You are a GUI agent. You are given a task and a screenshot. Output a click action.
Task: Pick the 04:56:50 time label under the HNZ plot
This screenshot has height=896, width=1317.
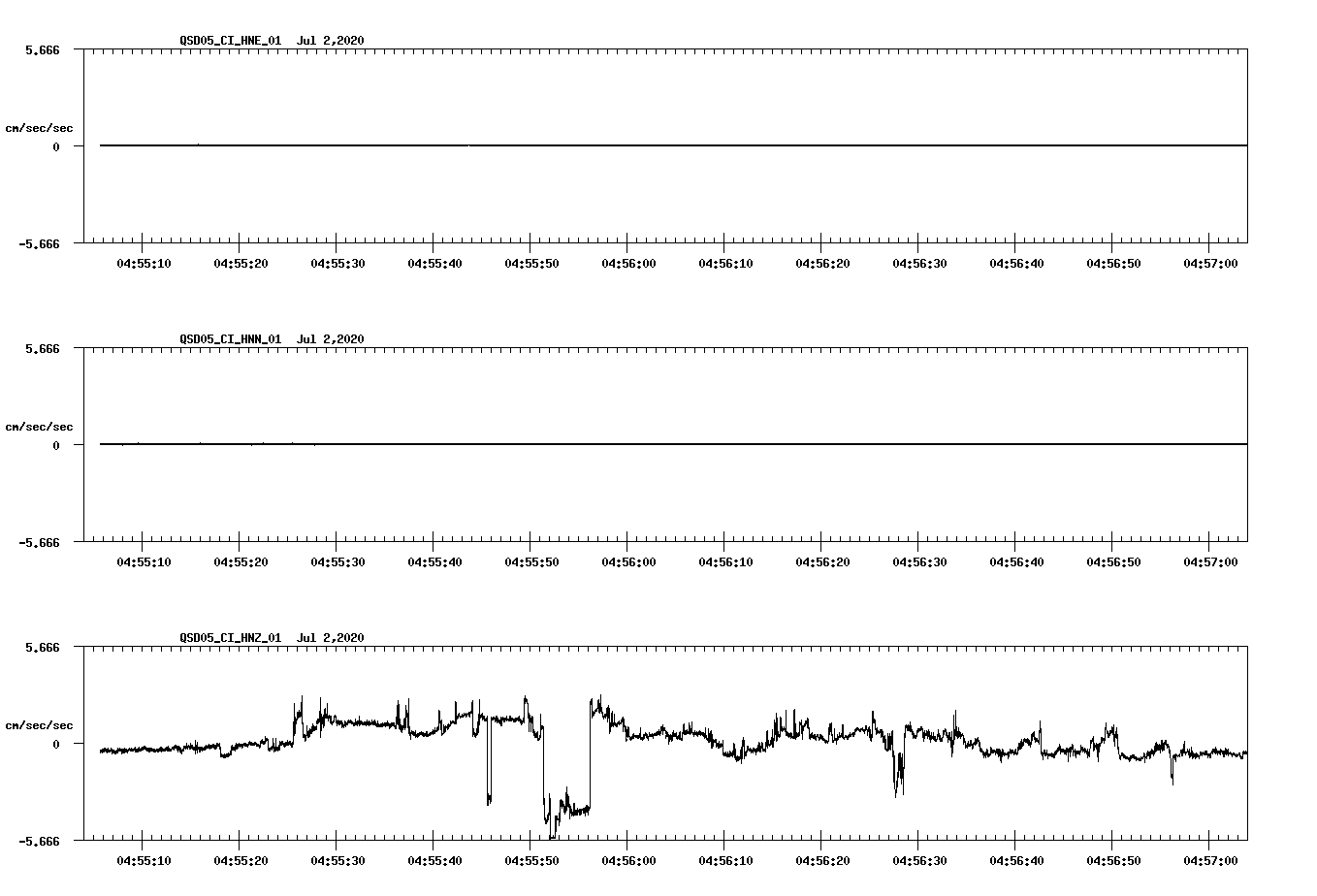click(x=1113, y=860)
